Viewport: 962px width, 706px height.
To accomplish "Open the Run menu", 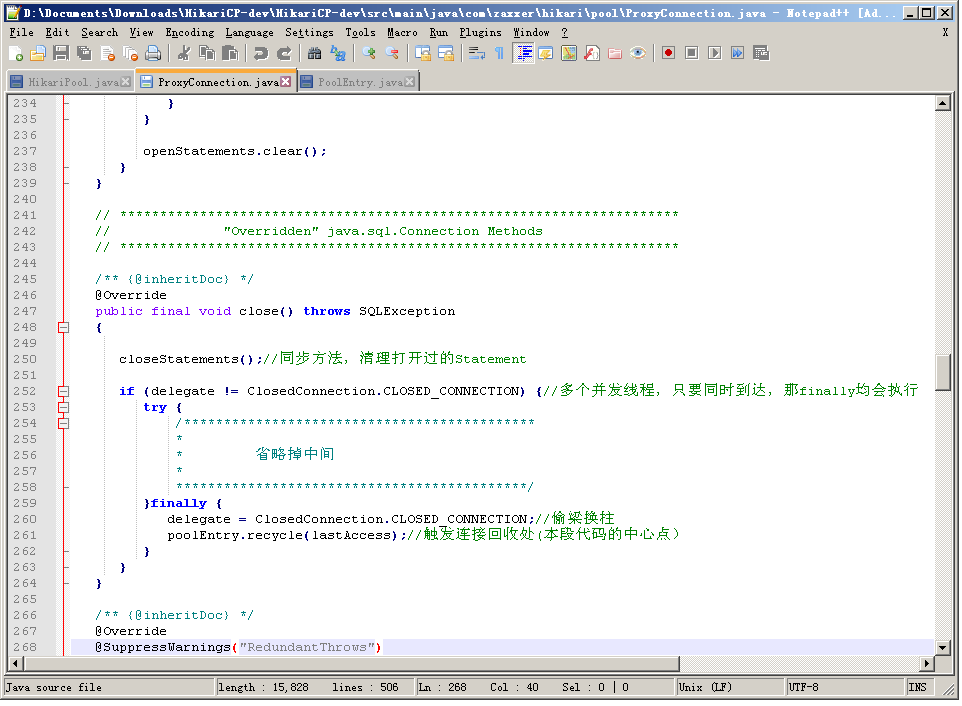I will (x=438, y=33).
